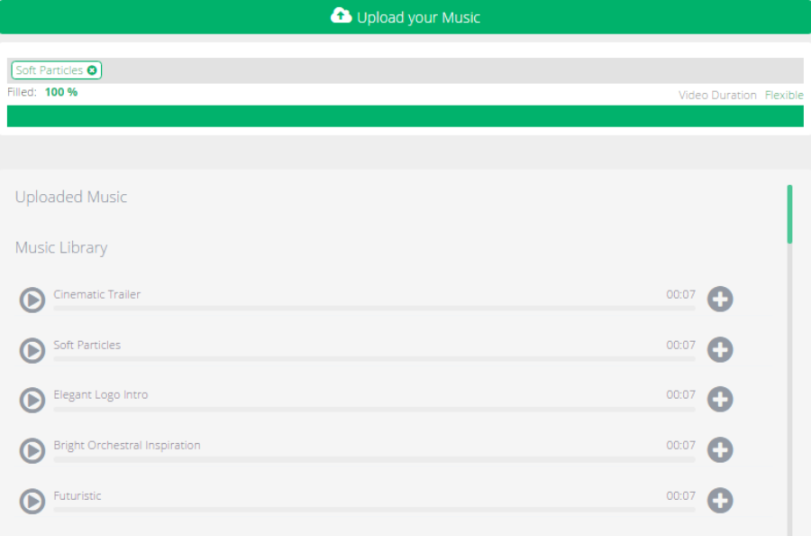Remove the Soft Particles tag

[92, 70]
